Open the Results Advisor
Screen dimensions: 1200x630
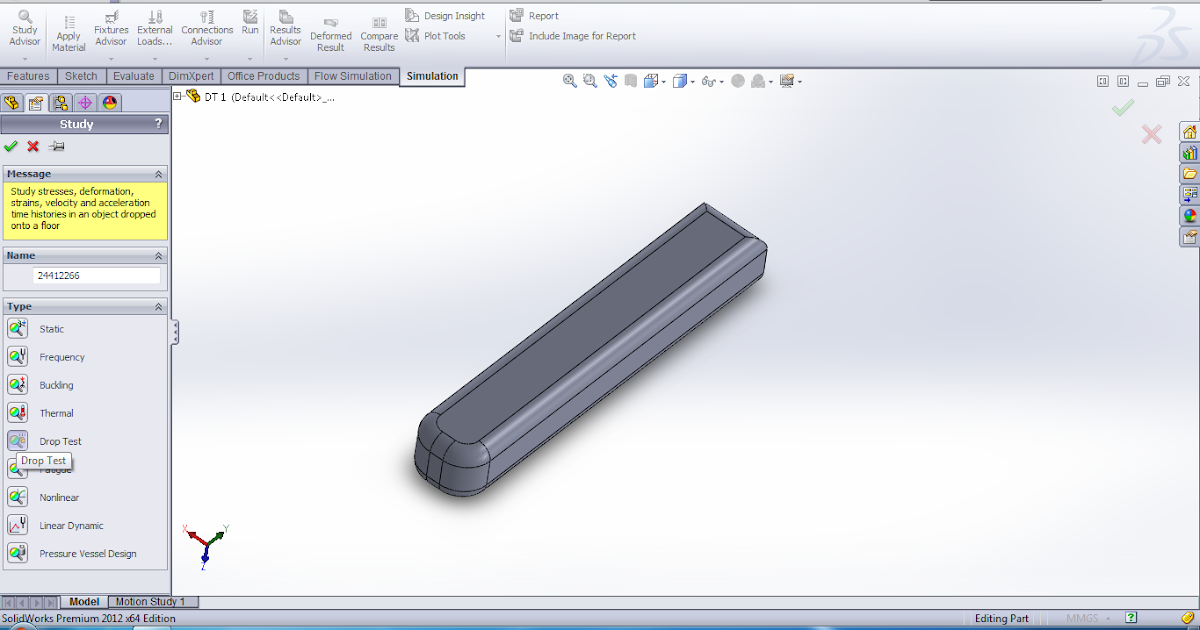(x=285, y=30)
